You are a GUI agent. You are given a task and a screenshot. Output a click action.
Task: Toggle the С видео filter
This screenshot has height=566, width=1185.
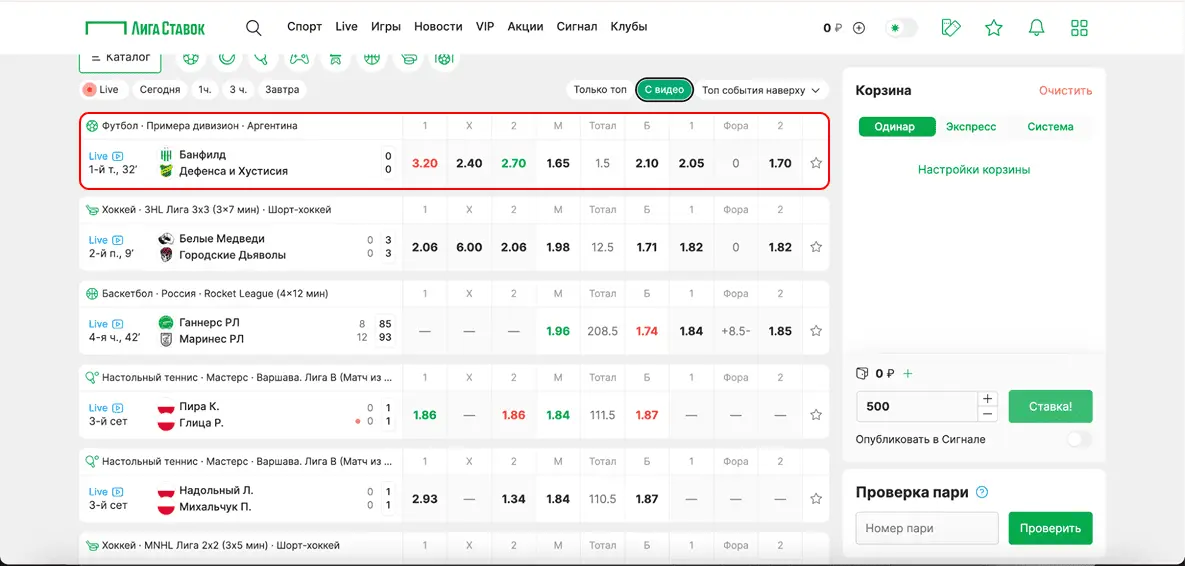click(664, 90)
